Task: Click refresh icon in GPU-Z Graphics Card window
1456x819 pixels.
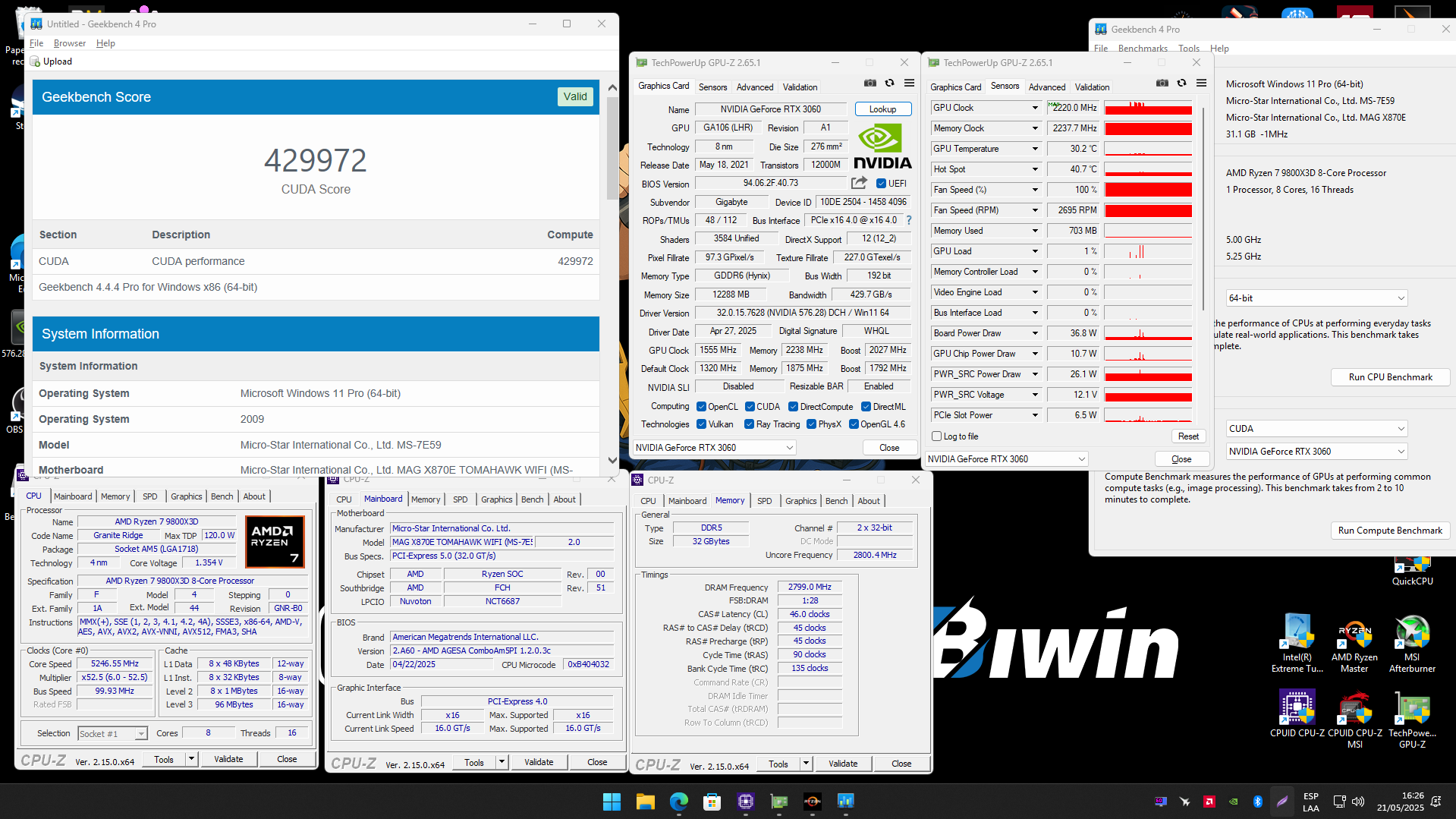Action: [890, 83]
